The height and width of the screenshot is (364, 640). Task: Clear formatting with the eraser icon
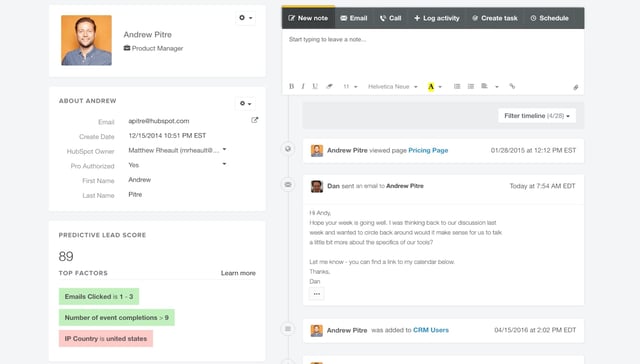tap(329, 87)
